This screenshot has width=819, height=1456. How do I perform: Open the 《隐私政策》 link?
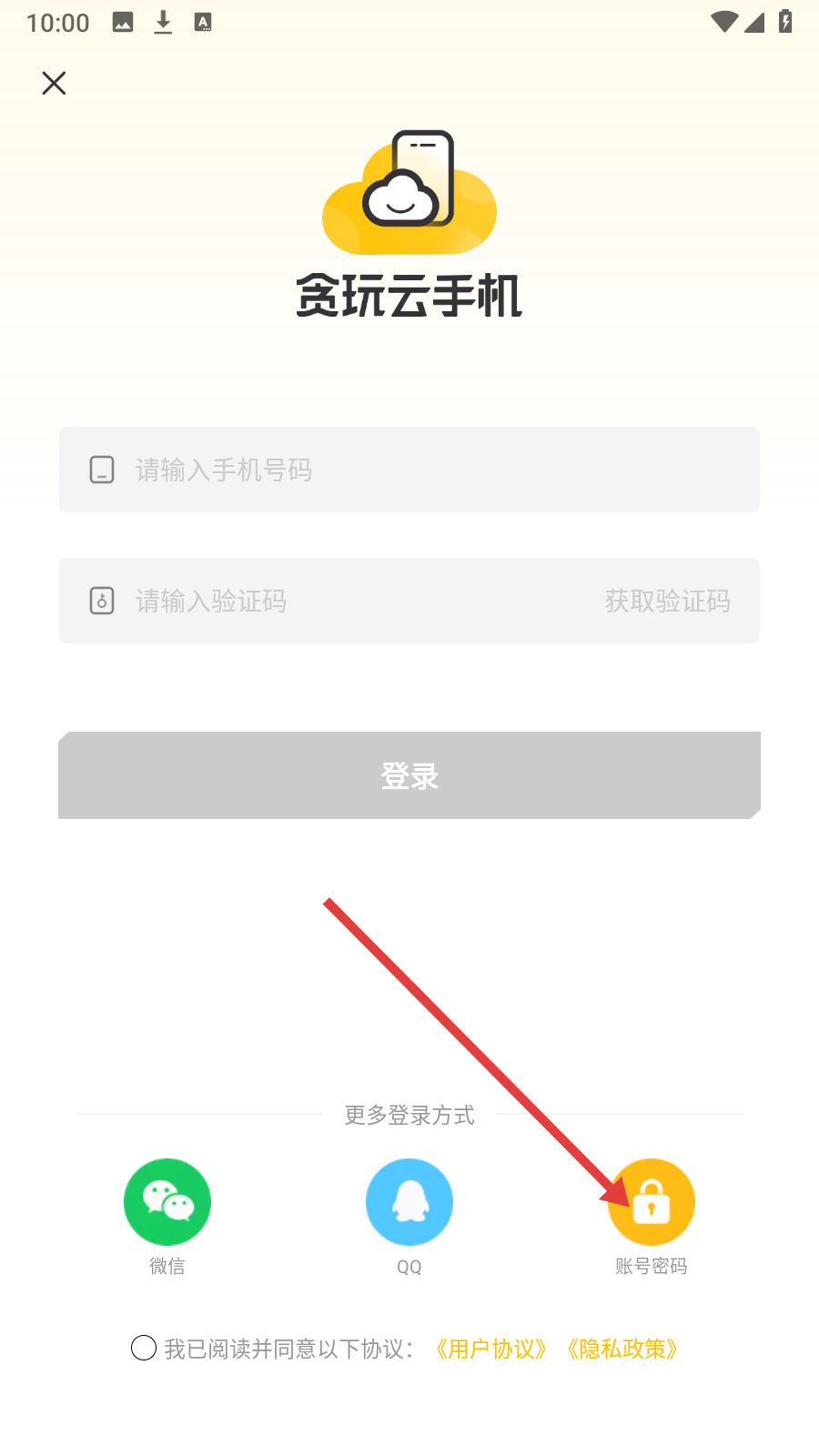(622, 1349)
